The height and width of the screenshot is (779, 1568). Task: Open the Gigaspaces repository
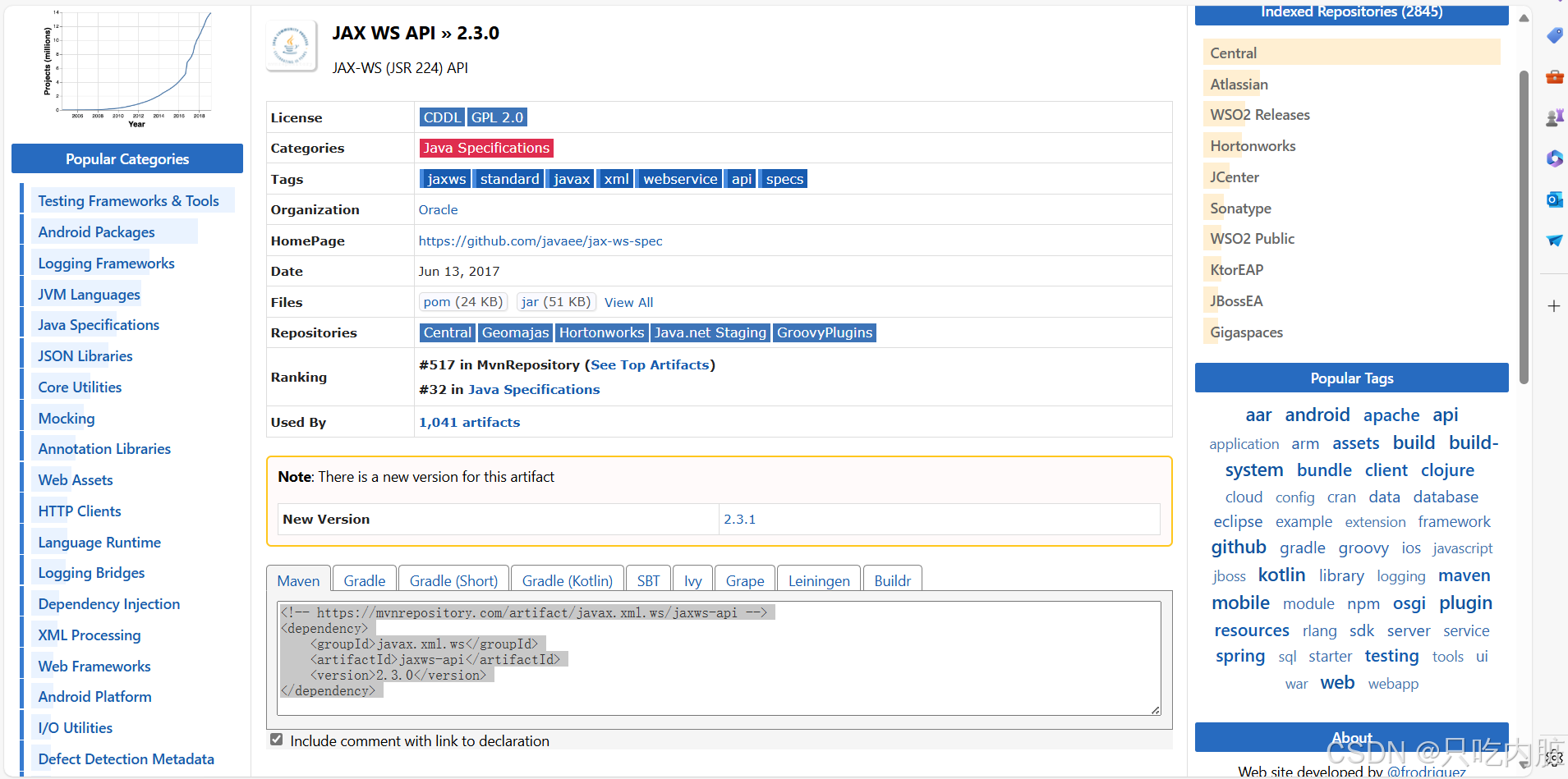pyautogui.click(x=1246, y=332)
